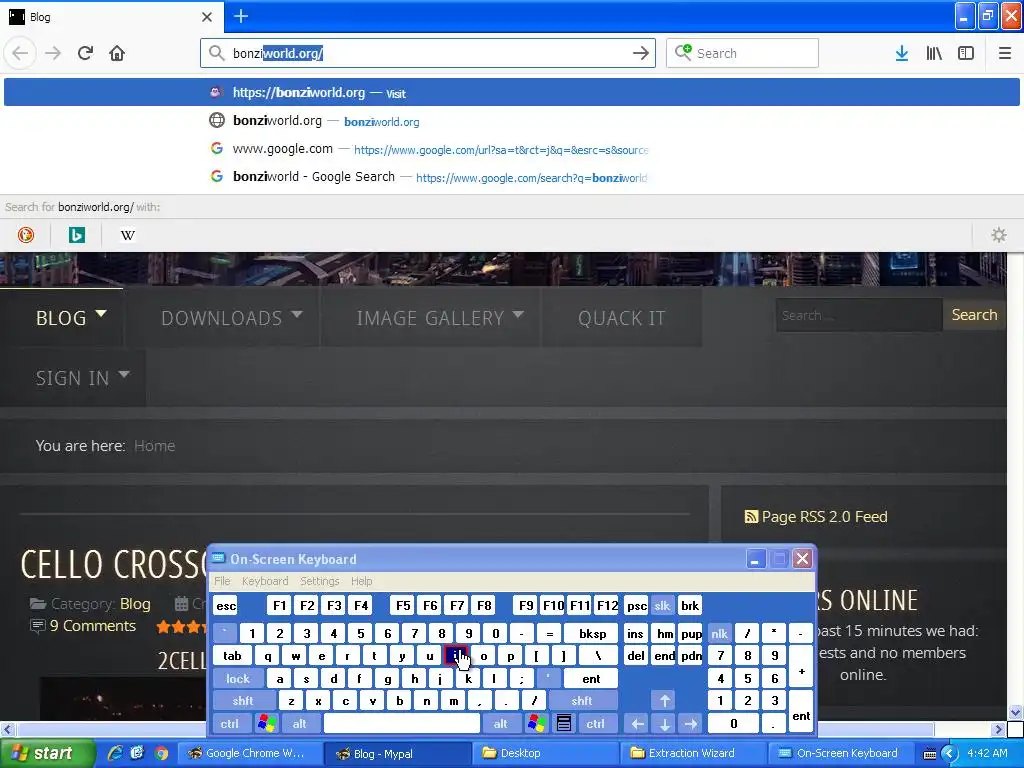Toggle left alt key on keyboard
Viewport: 1024px width, 768px height.
tap(300, 724)
